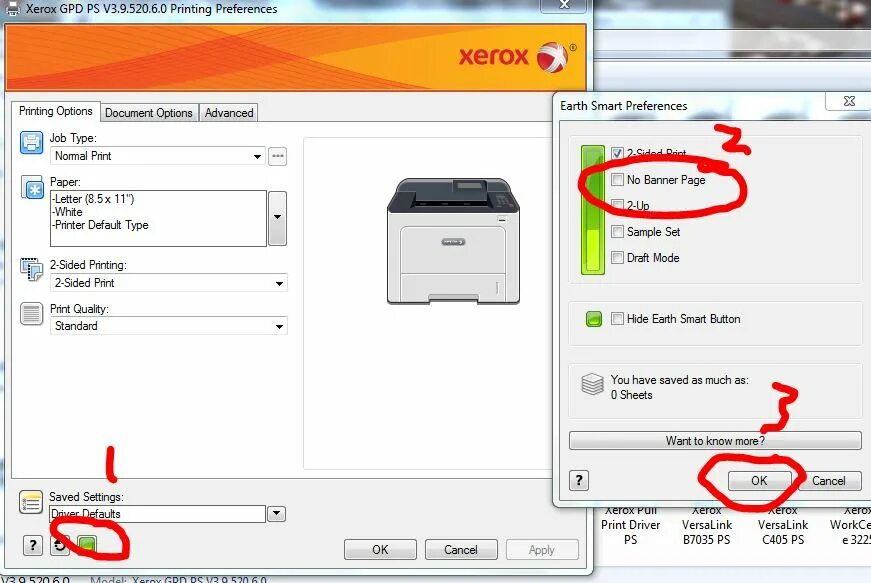The image size is (871, 583).
Task: Click the Job Type printer icon
Action: 31,142
